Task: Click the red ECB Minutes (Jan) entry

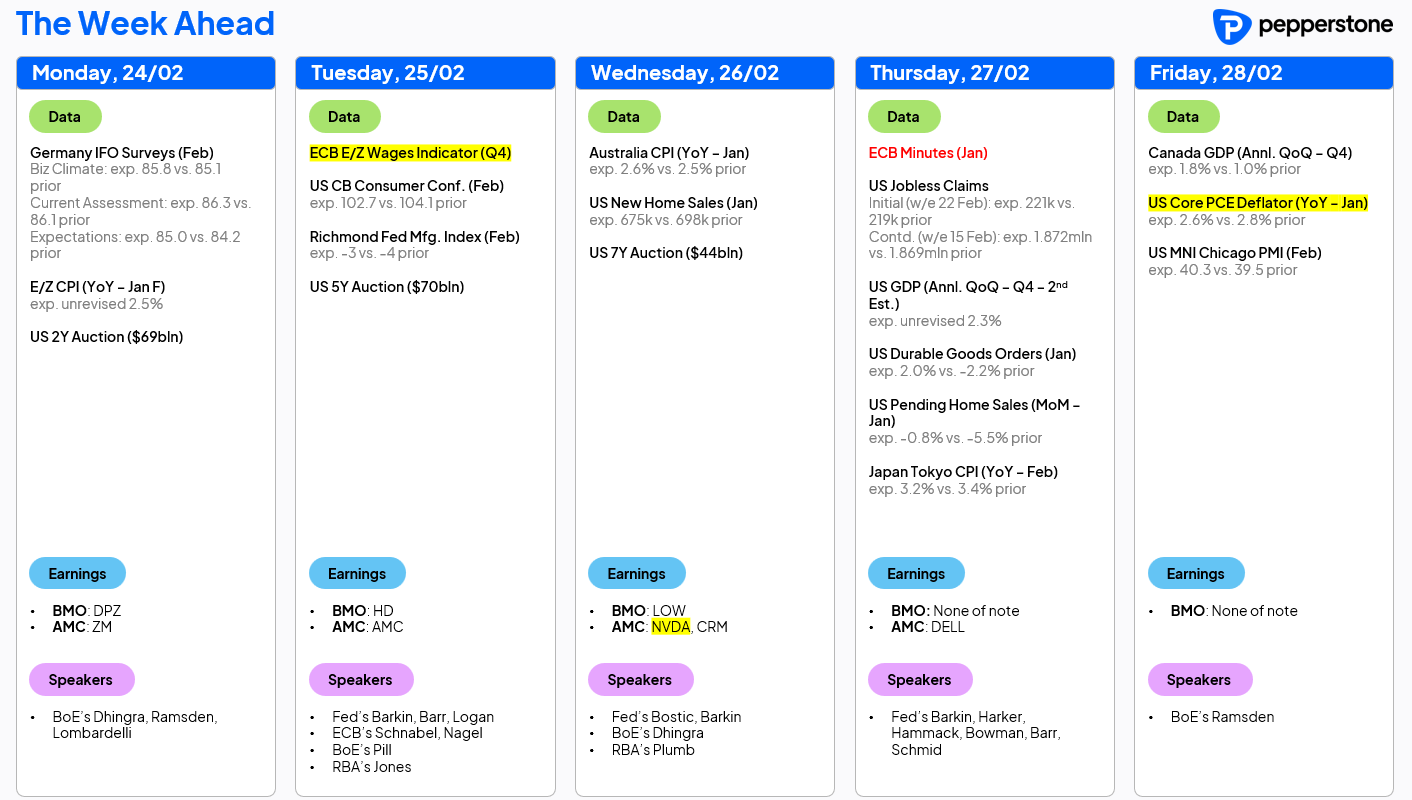Action: tap(928, 153)
